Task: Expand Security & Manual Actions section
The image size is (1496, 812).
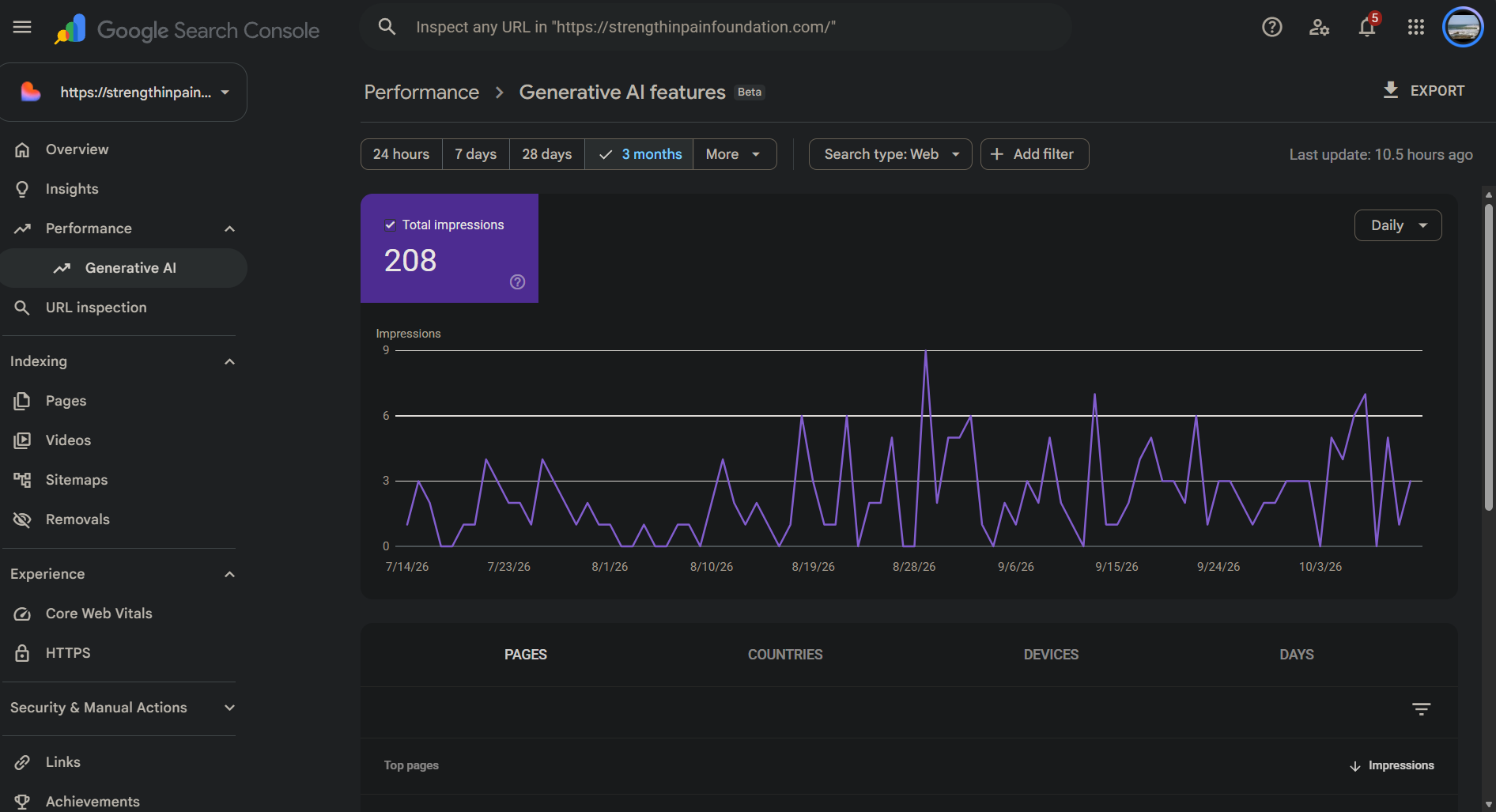Action: tap(230, 708)
